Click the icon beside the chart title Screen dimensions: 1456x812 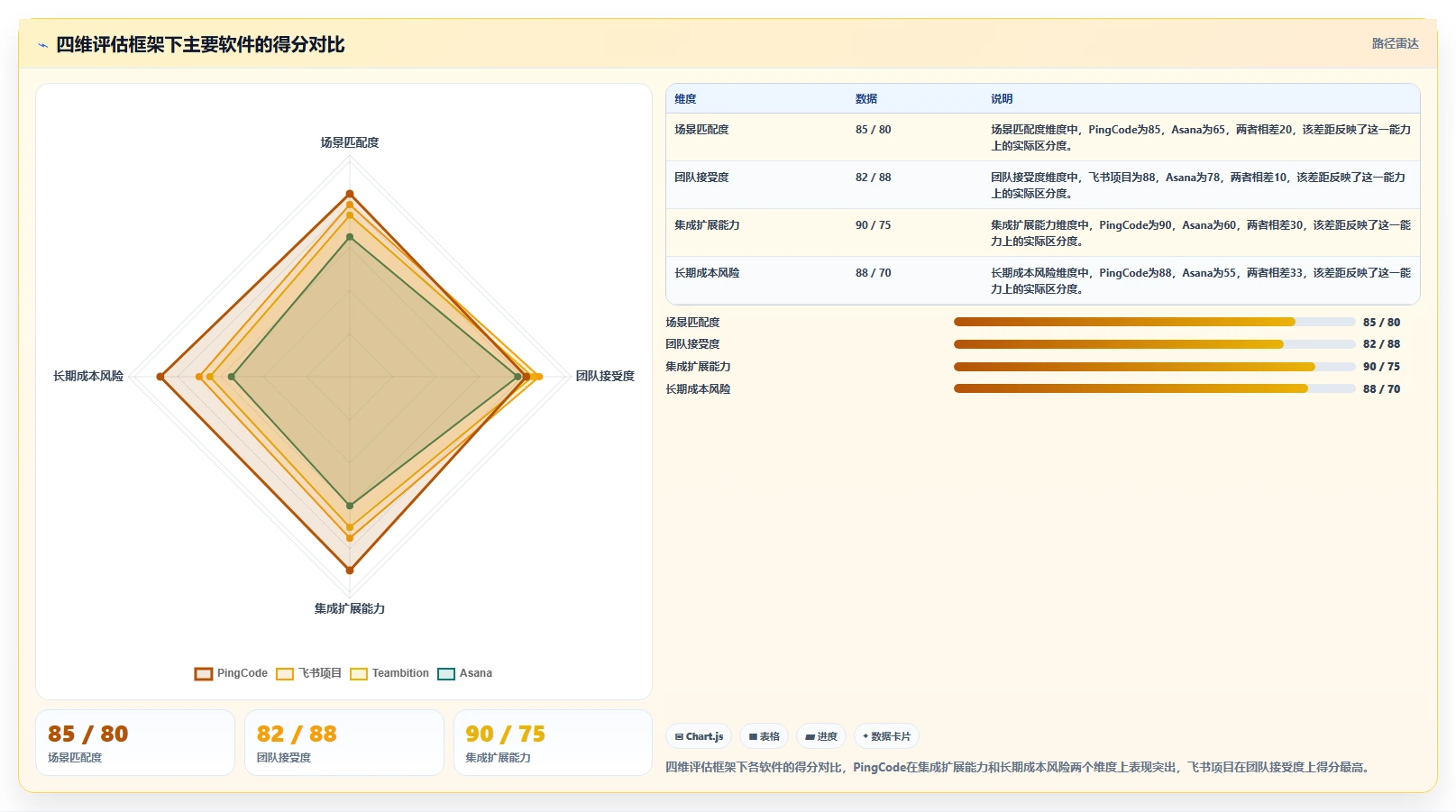tap(42, 45)
